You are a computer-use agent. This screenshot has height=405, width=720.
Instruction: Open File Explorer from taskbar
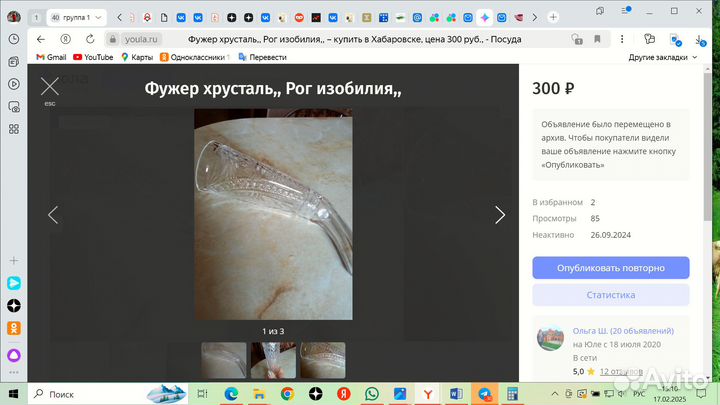pyautogui.click(x=259, y=394)
